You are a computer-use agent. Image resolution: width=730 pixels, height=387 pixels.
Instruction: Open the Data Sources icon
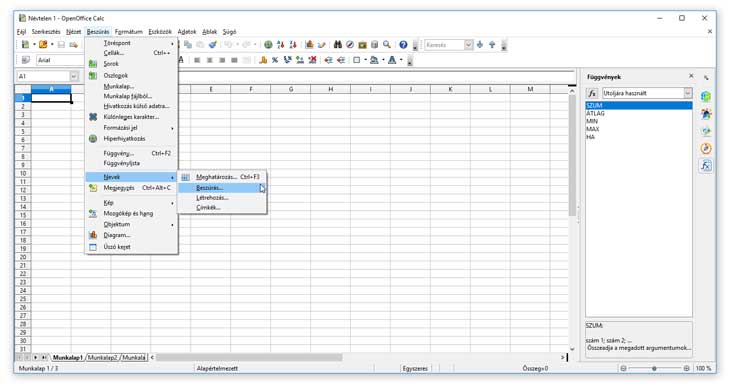tap(374, 45)
